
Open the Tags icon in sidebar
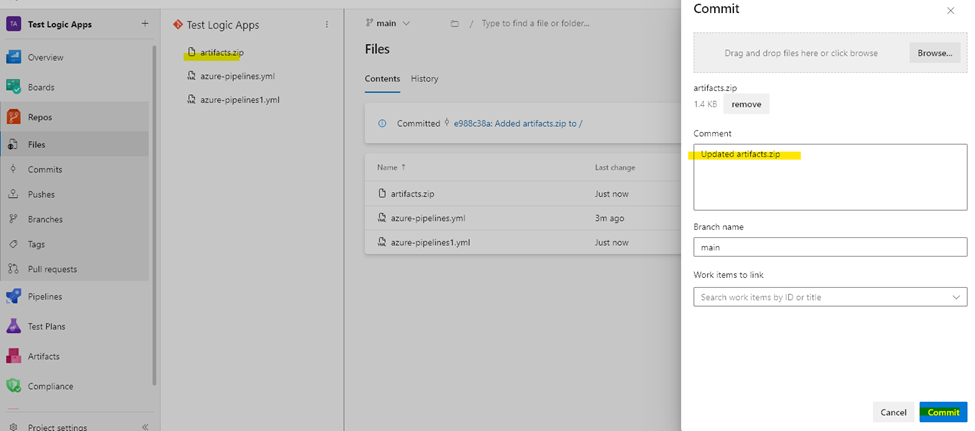click(13, 244)
